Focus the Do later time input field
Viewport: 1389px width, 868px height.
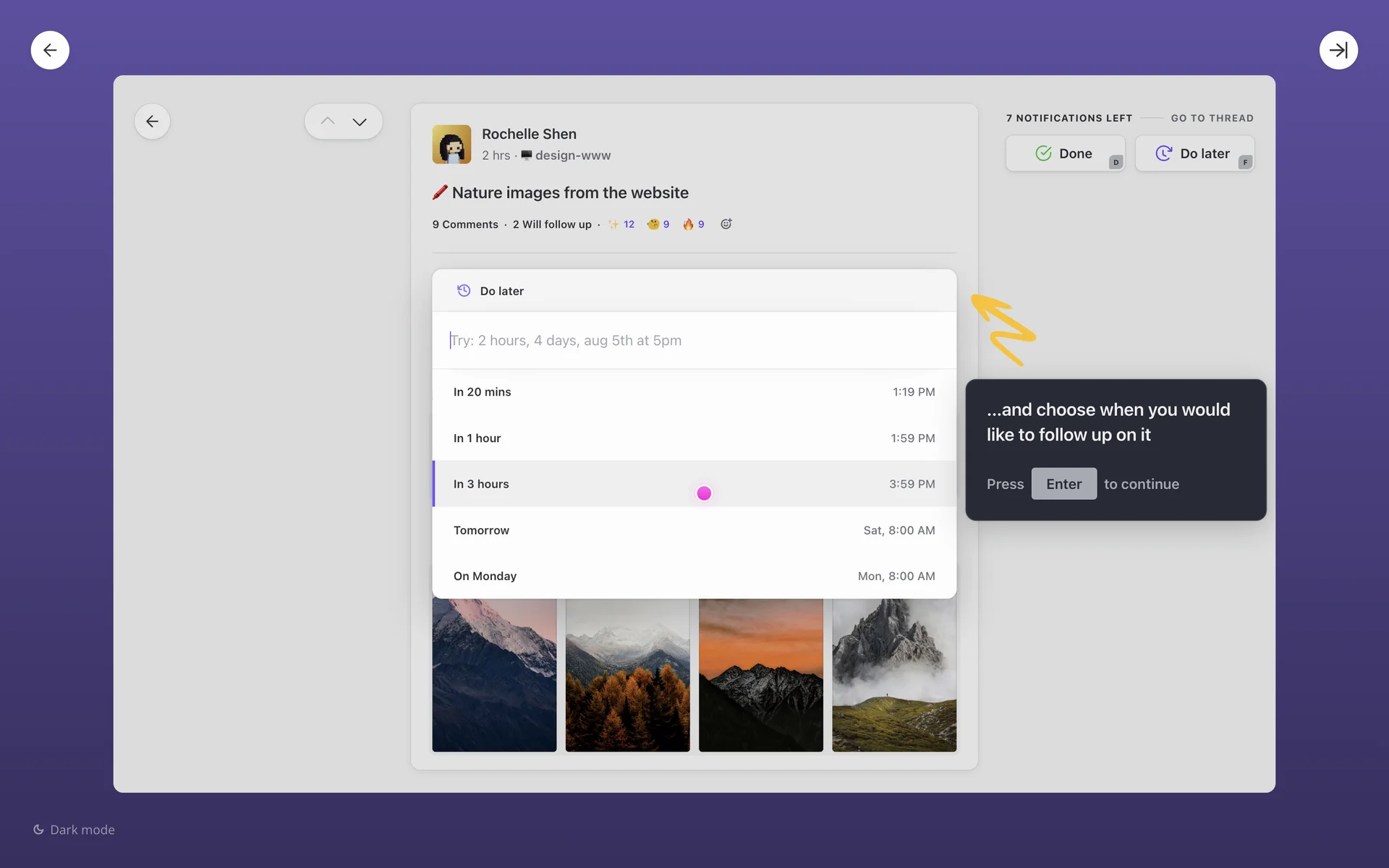pyautogui.click(x=694, y=340)
